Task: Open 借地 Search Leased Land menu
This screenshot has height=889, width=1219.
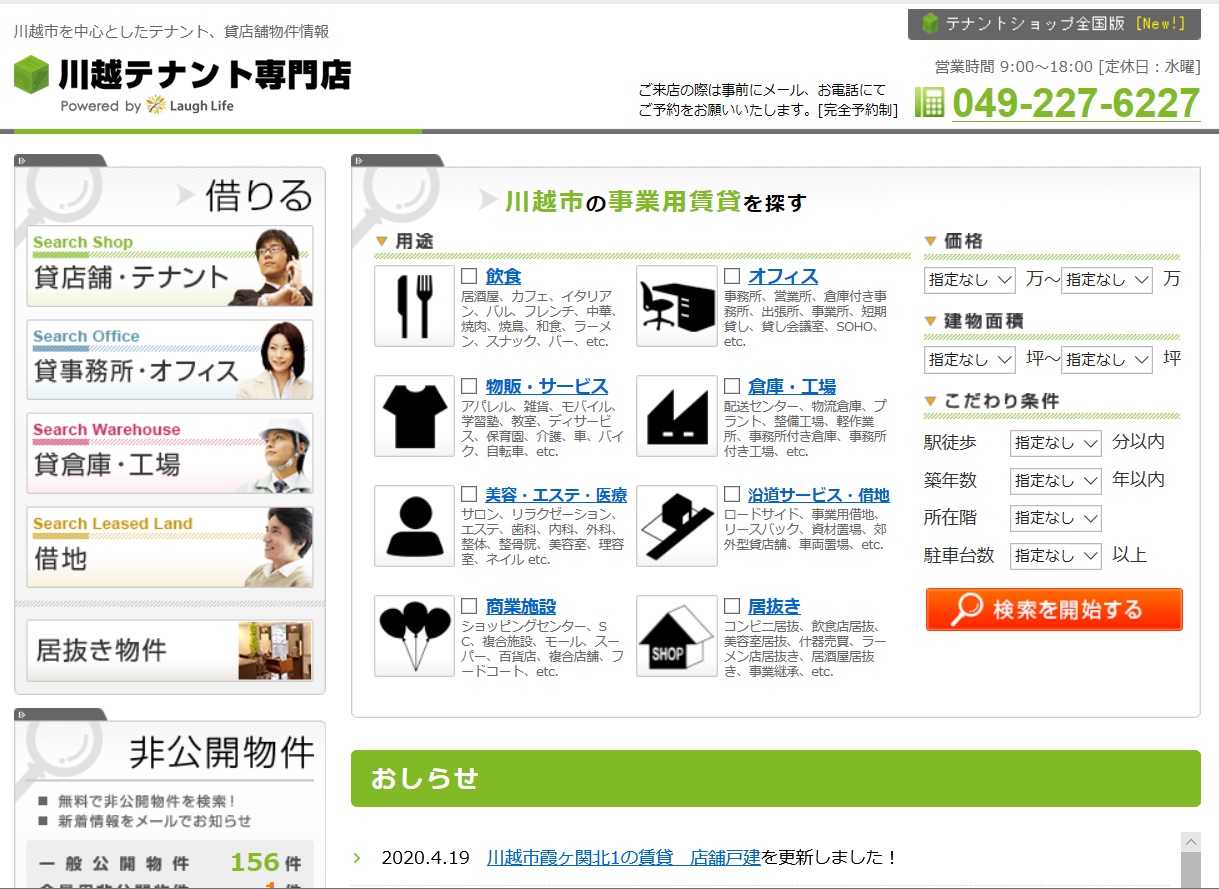Action: click(170, 547)
